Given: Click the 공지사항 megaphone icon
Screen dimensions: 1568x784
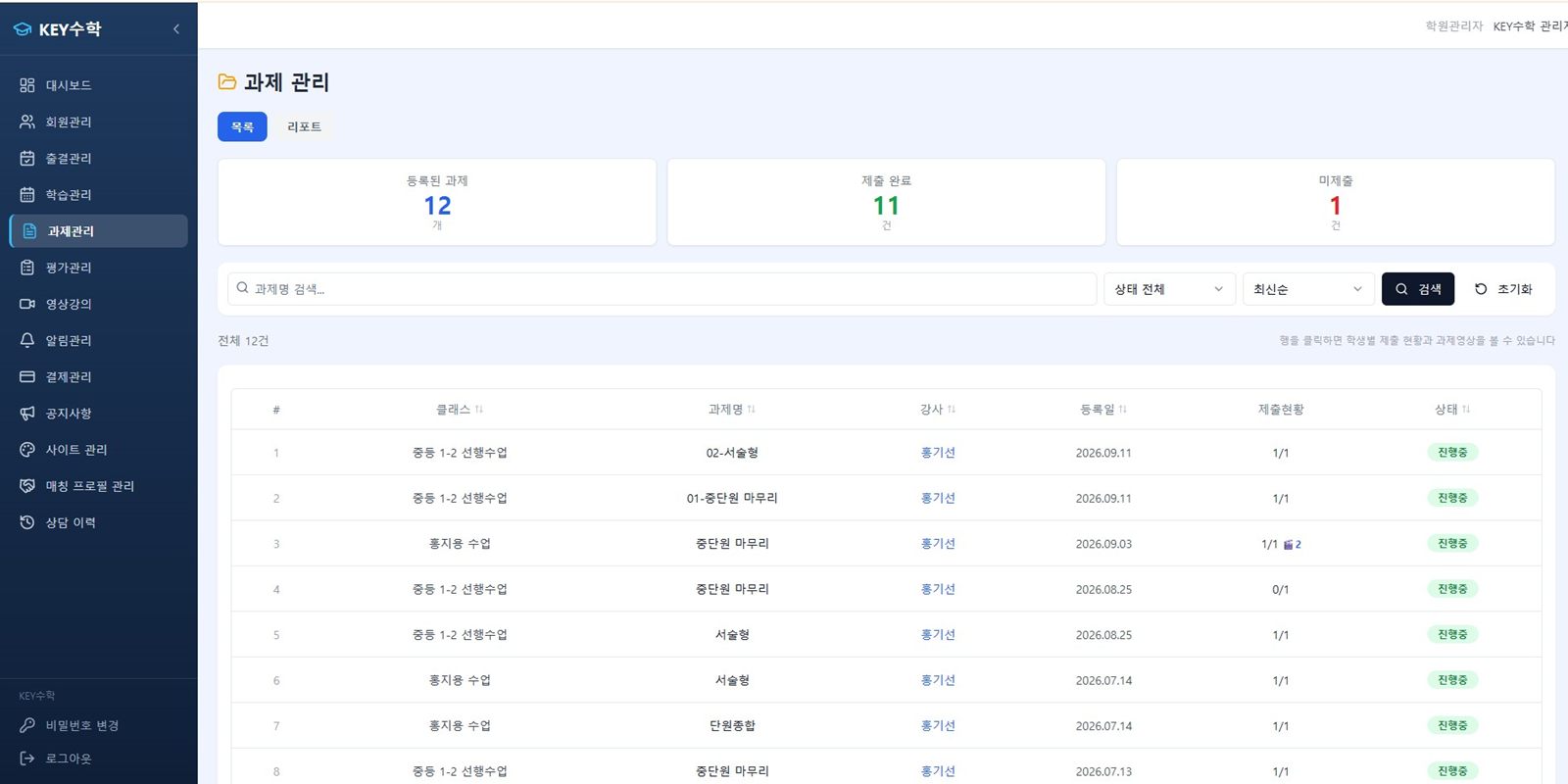Looking at the screenshot, I should [27, 413].
